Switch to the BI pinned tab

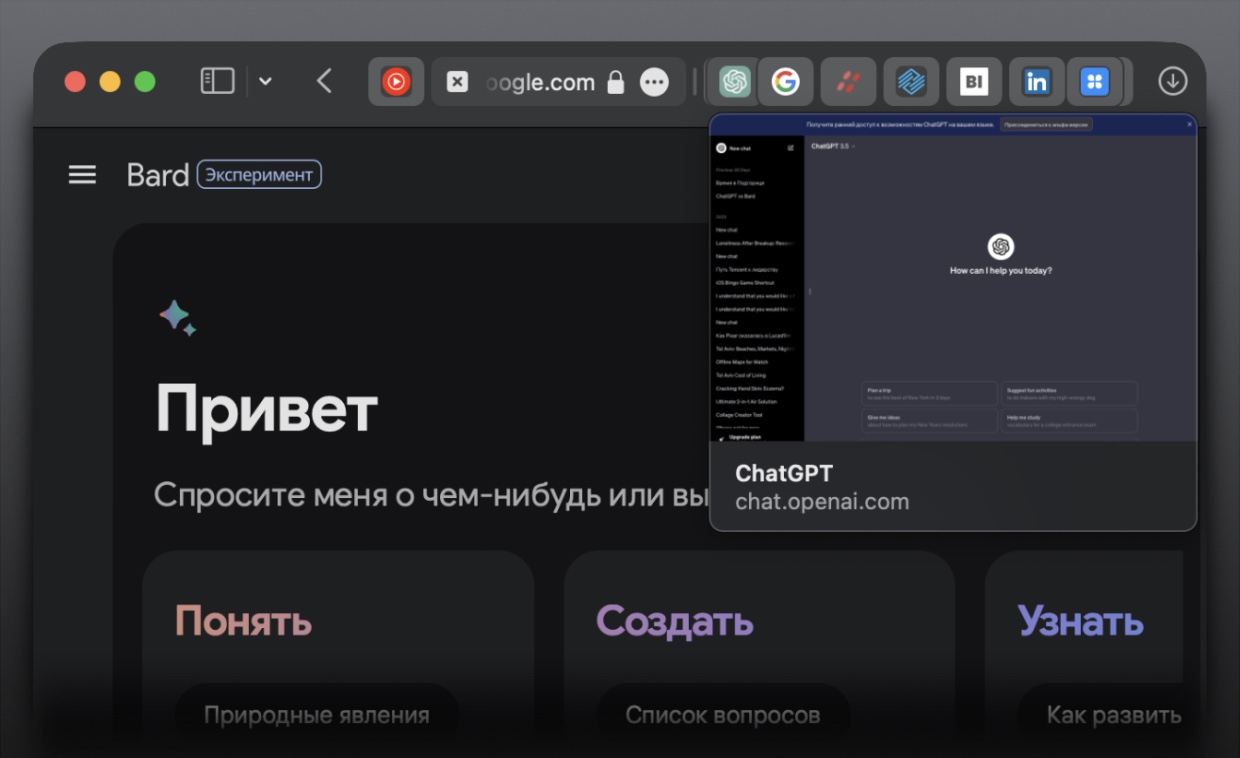974,82
